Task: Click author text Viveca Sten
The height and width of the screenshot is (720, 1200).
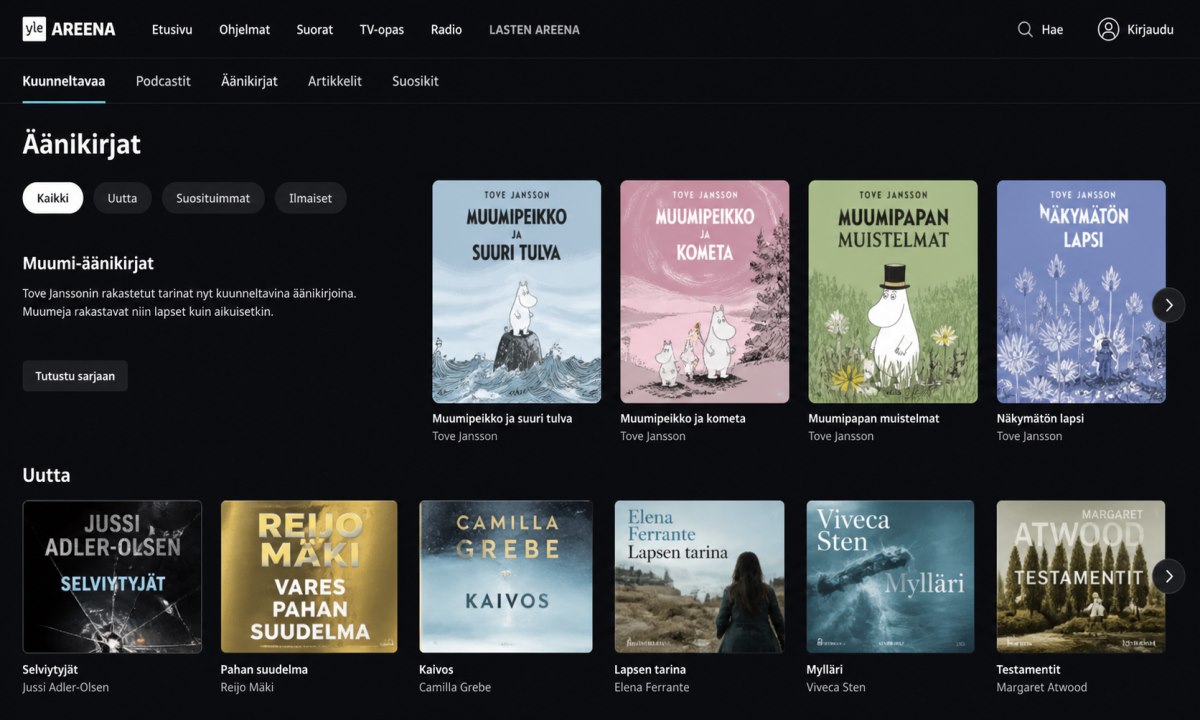Action: click(836, 687)
